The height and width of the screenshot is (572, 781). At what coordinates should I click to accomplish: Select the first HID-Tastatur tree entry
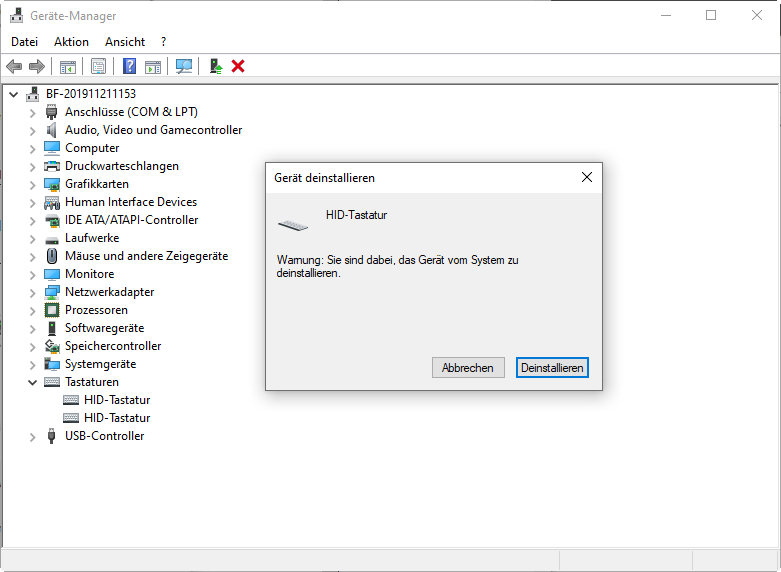(117, 400)
